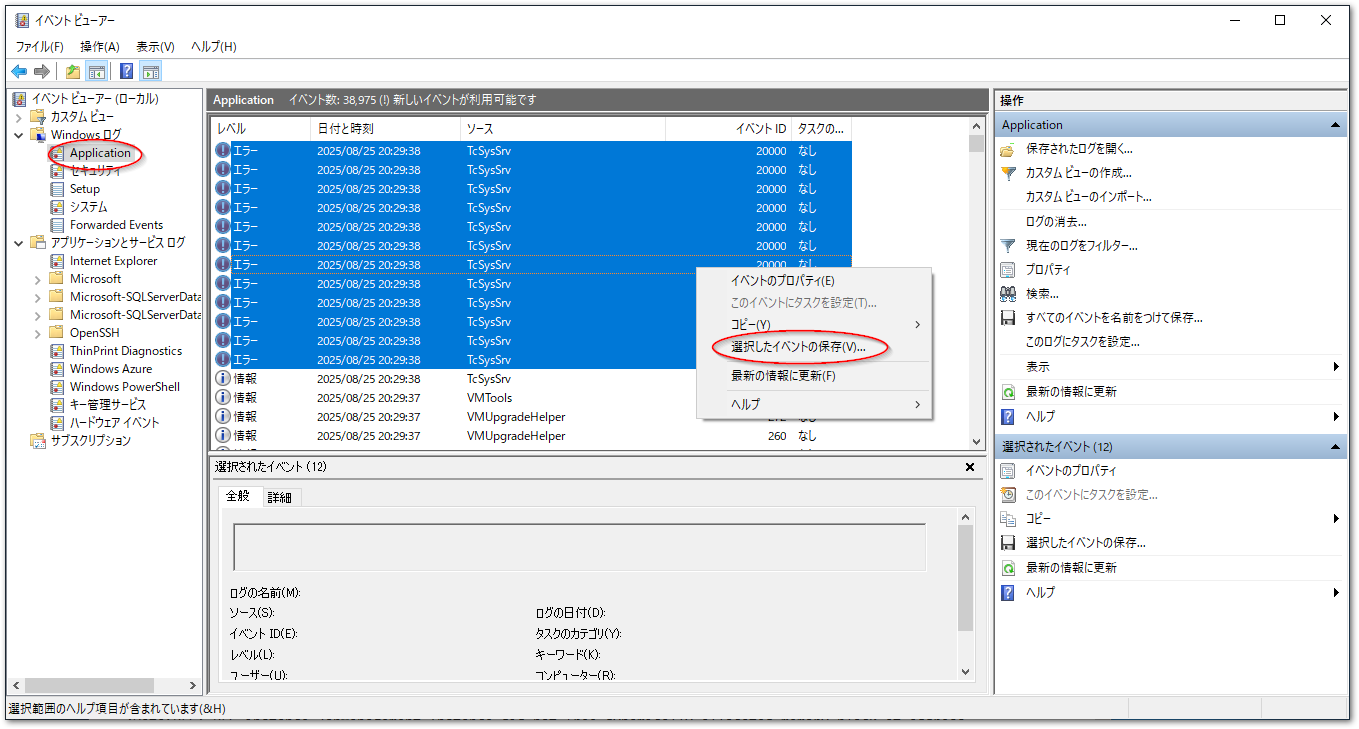Viewport: 1359px width, 729px height.
Task: Expand the Microsoft folder node
Action: pos(38,279)
